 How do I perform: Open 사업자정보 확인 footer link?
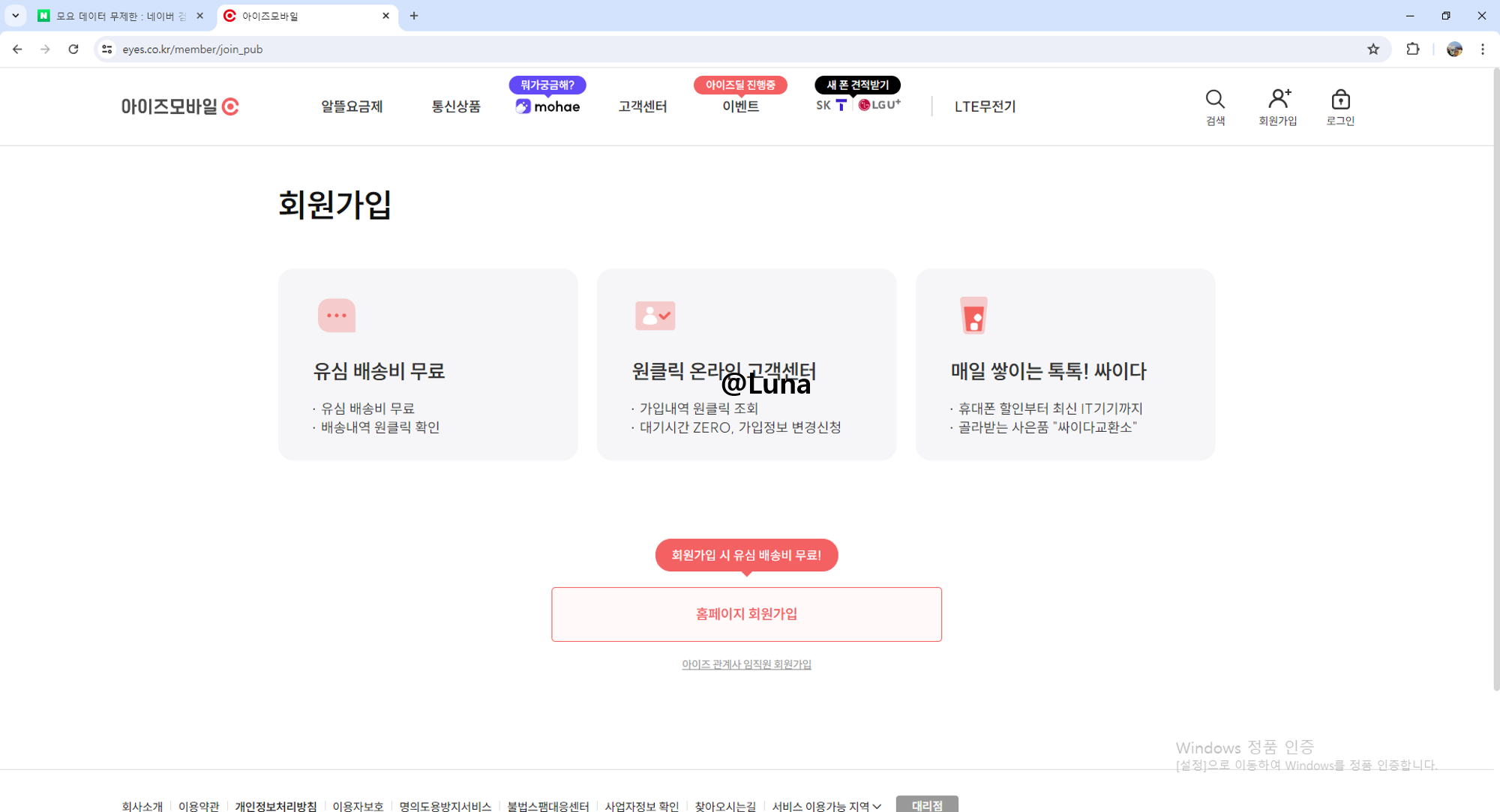tap(641, 806)
